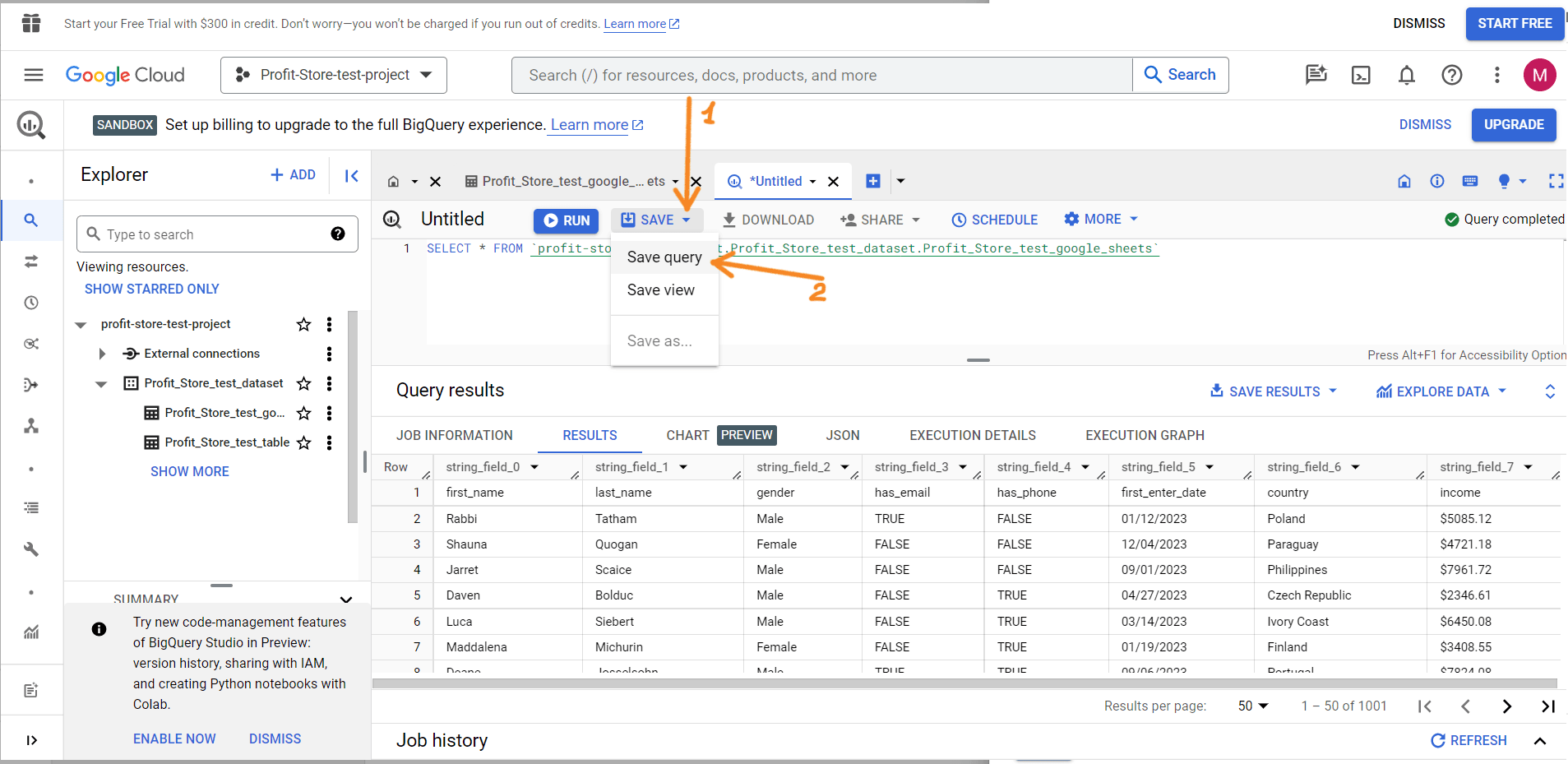
Task: Click the search help question icon
Action: coord(338,234)
